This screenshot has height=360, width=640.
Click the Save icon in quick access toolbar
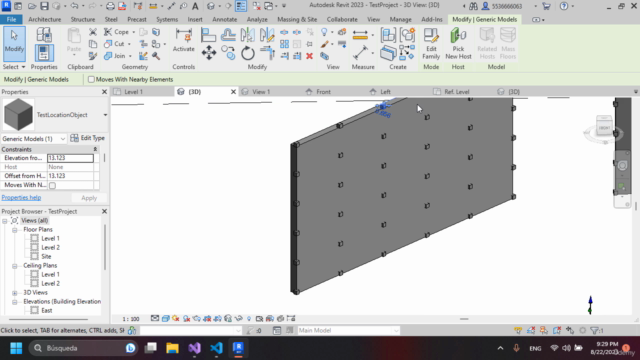44,6
